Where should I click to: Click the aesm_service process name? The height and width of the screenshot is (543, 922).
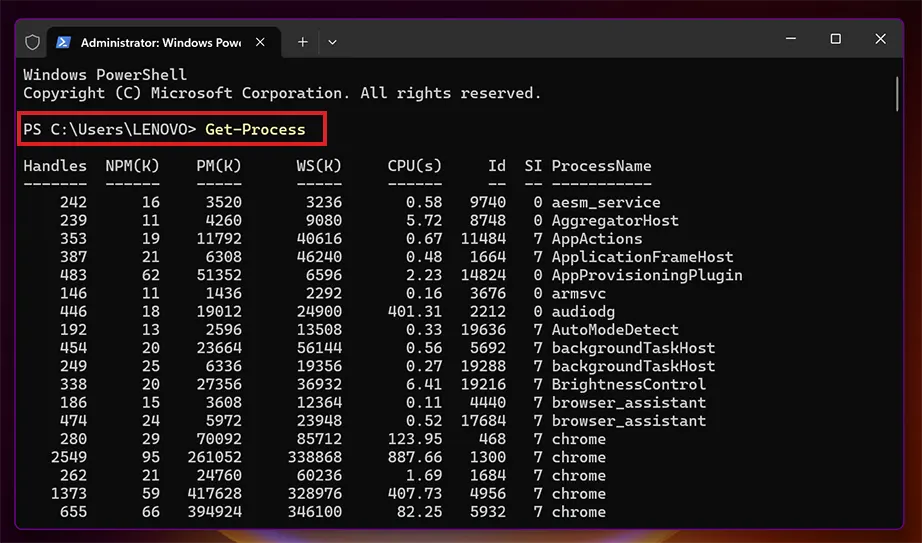[606, 202]
